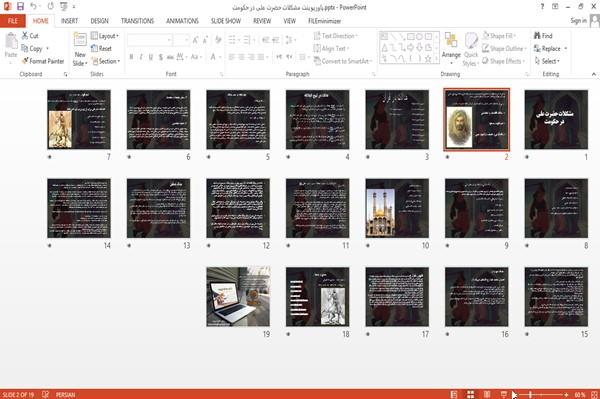Click the Sign in link
Viewport: 600px width, 399px height.
[578, 21]
